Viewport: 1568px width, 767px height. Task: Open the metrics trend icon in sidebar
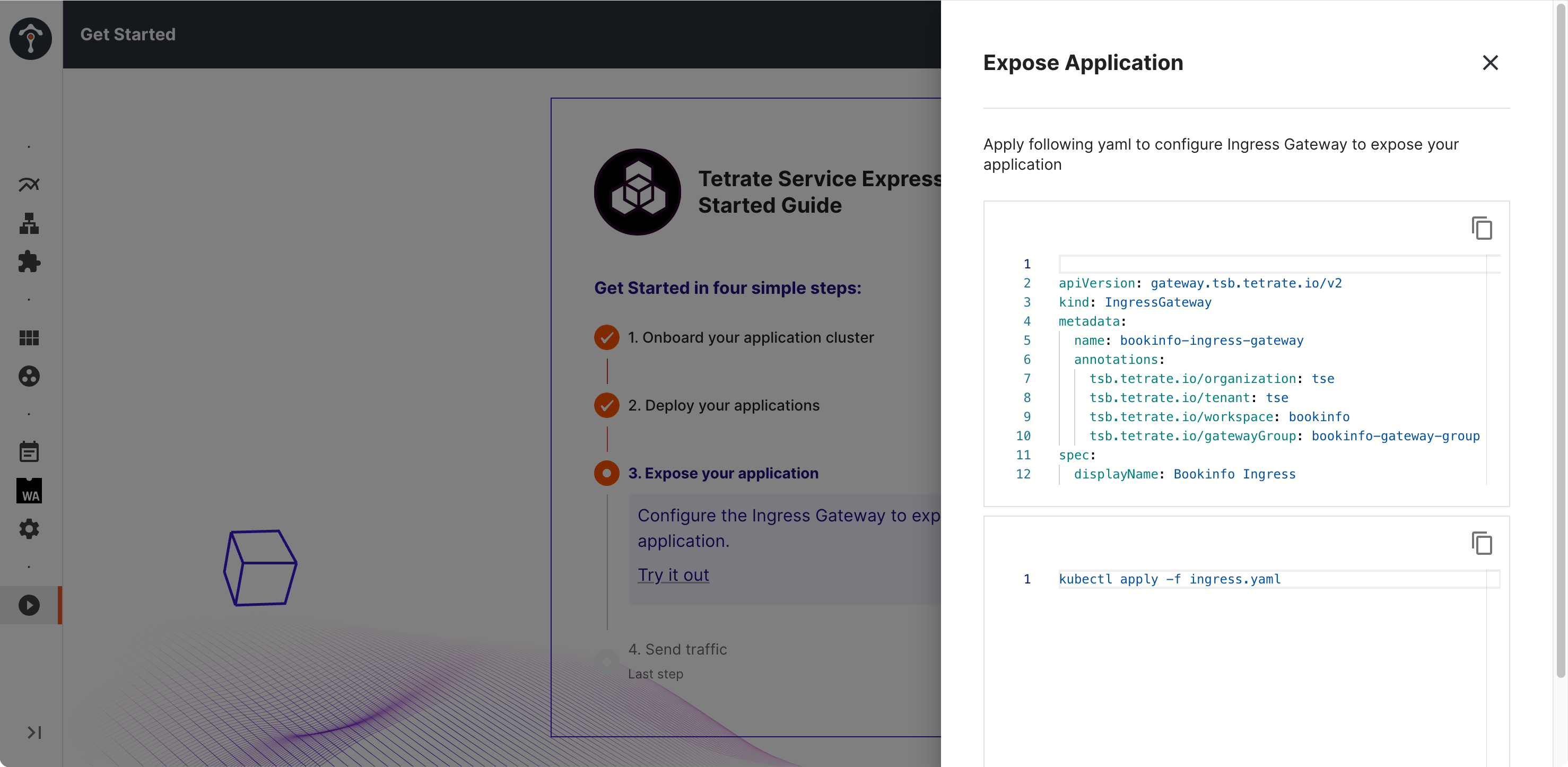29,185
